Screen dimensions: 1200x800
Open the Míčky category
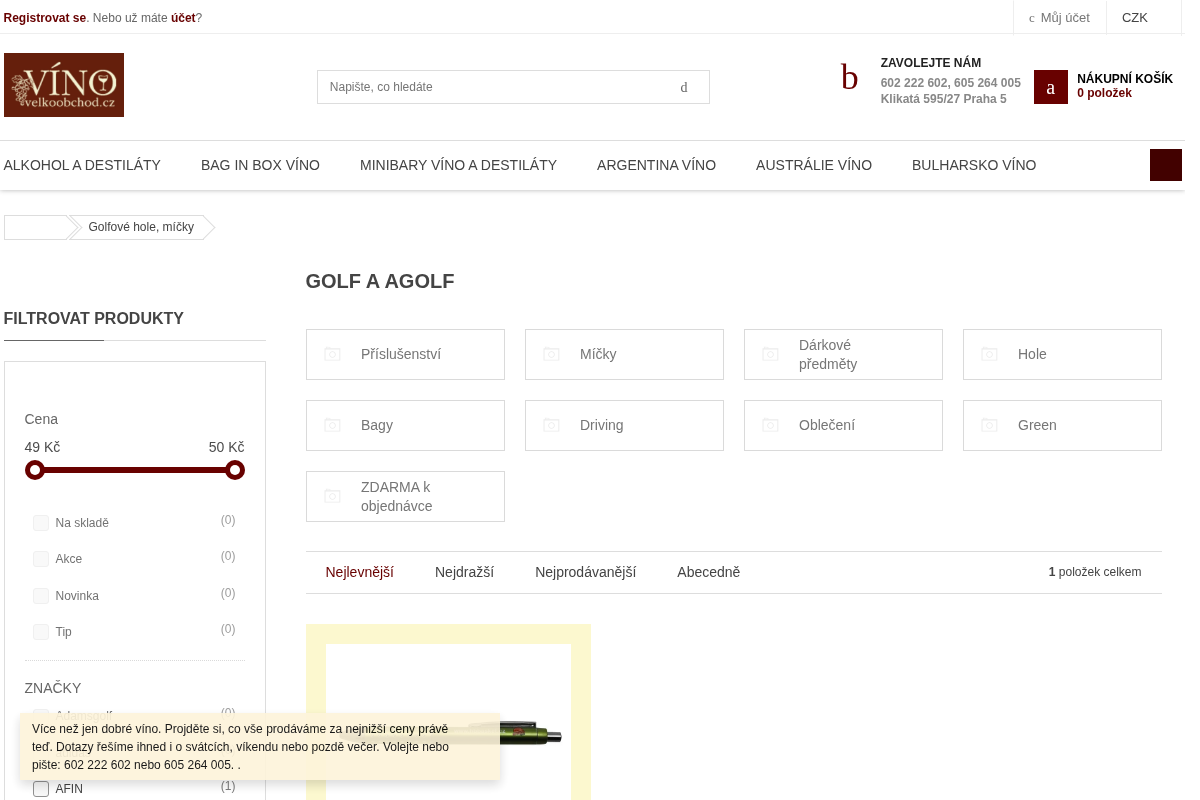624,354
